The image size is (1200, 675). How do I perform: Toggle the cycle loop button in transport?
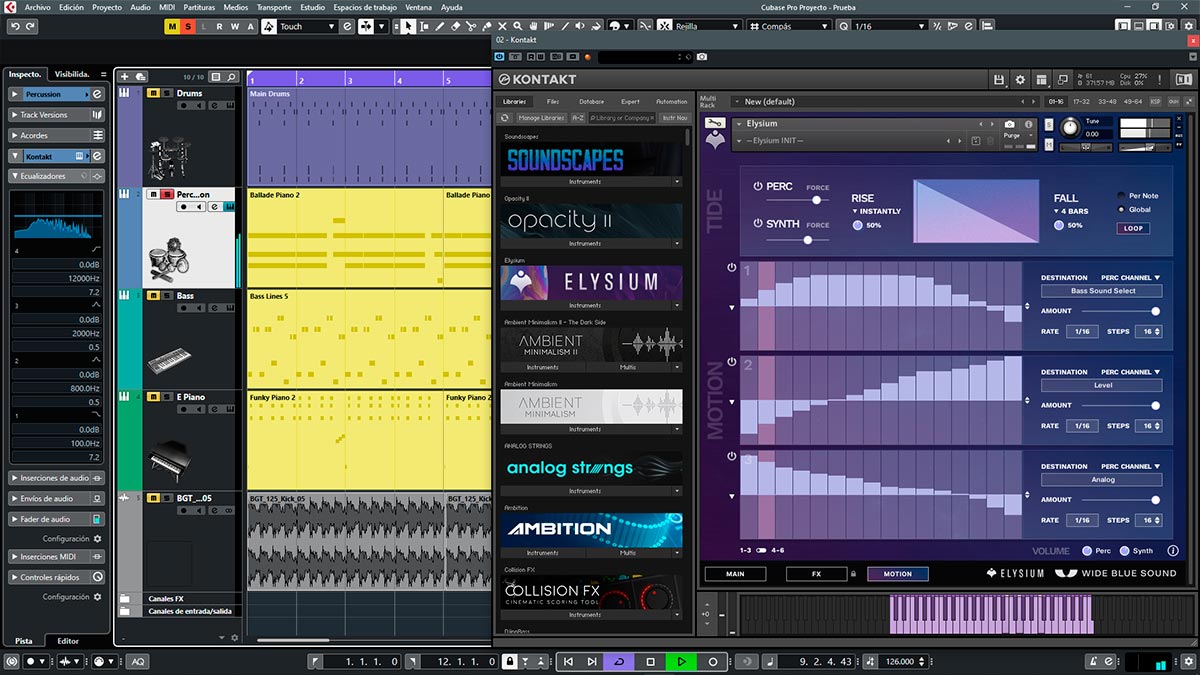619,661
